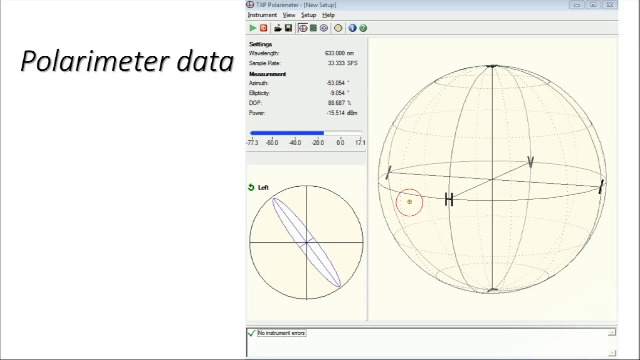Click the Measurement heading
640x360 pixels.
point(267,74)
